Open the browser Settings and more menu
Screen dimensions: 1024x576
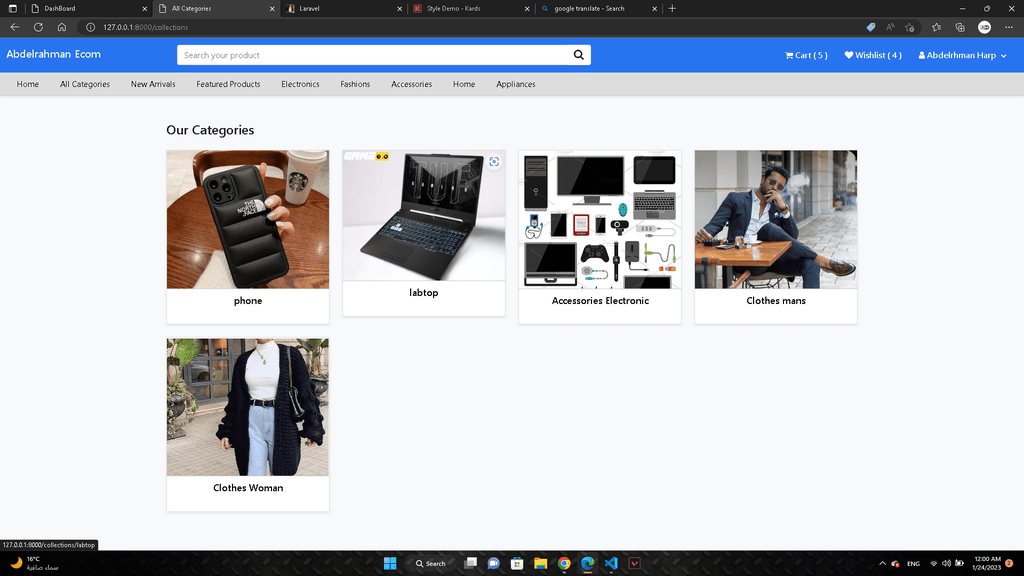coord(1009,27)
